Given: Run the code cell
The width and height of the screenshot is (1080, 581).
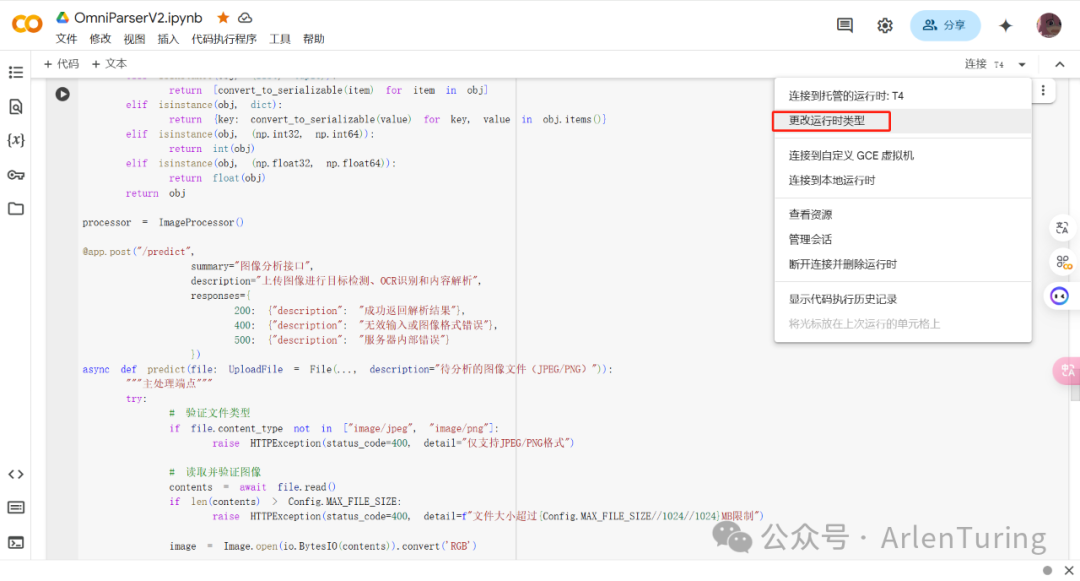Looking at the screenshot, I should click(x=63, y=94).
